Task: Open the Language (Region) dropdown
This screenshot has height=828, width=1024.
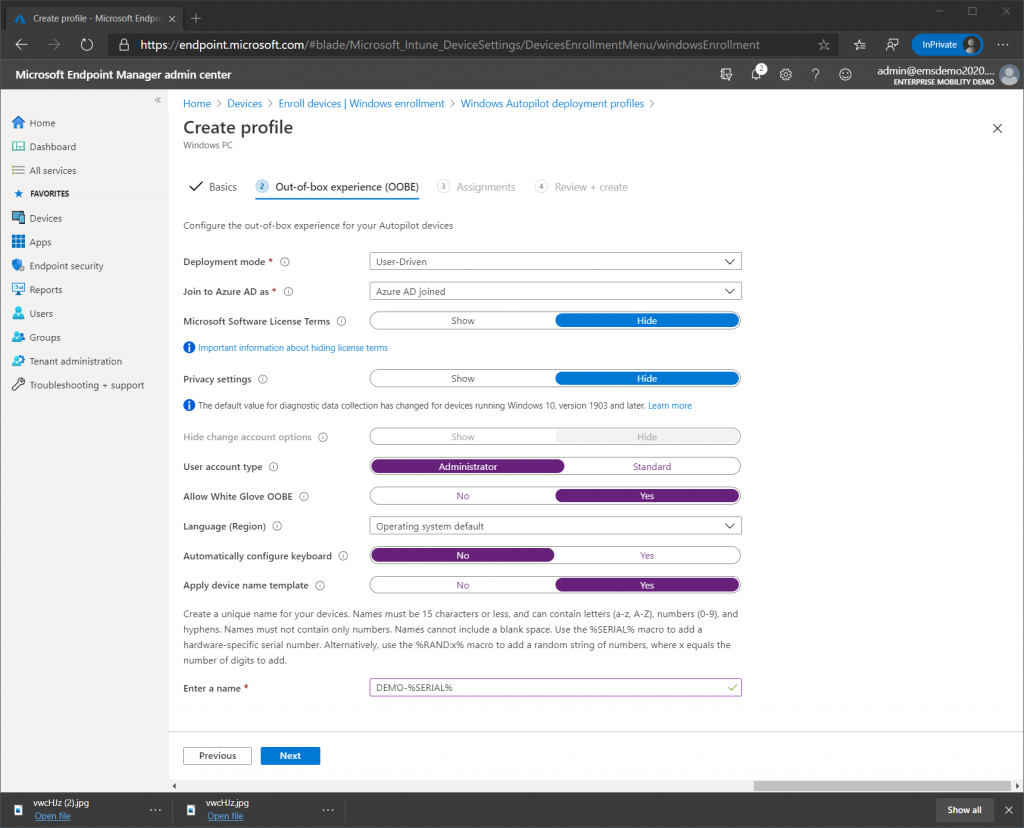Action: pyautogui.click(x=555, y=526)
